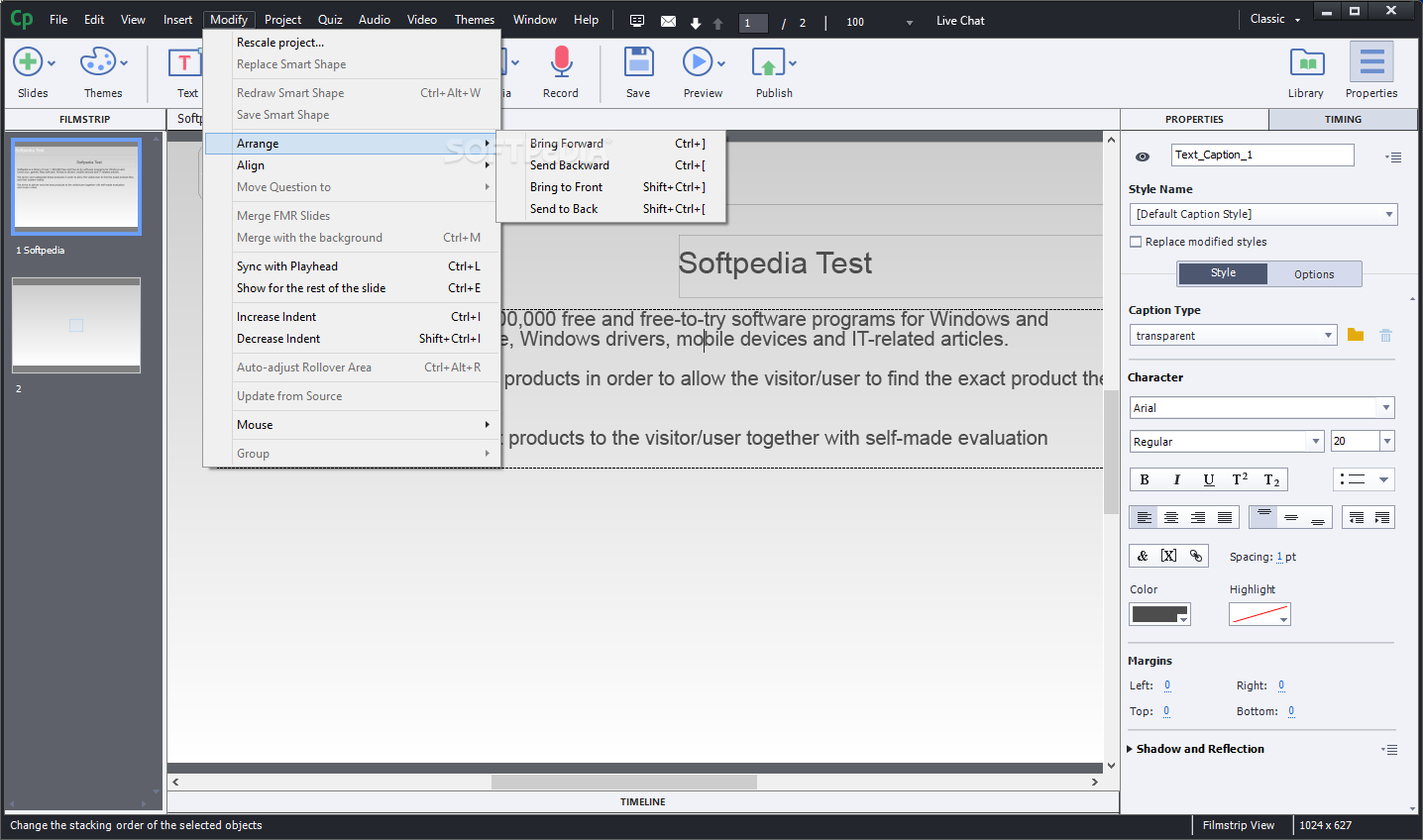The image size is (1423, 840).
Task: Insert symbol with ampersand icon
Action: point(1143,556)
